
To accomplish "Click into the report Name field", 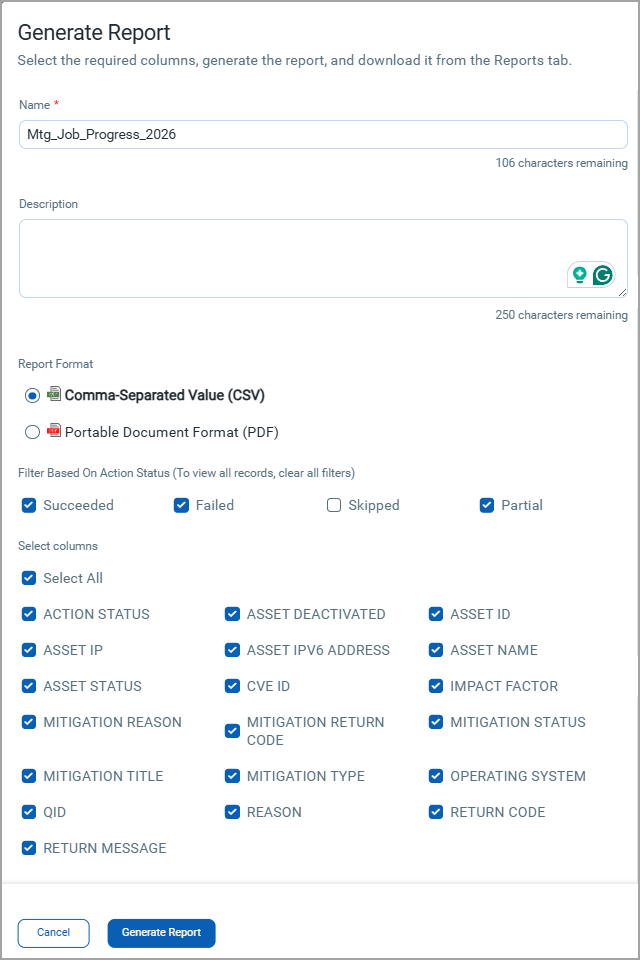I will tap(323, 134).
